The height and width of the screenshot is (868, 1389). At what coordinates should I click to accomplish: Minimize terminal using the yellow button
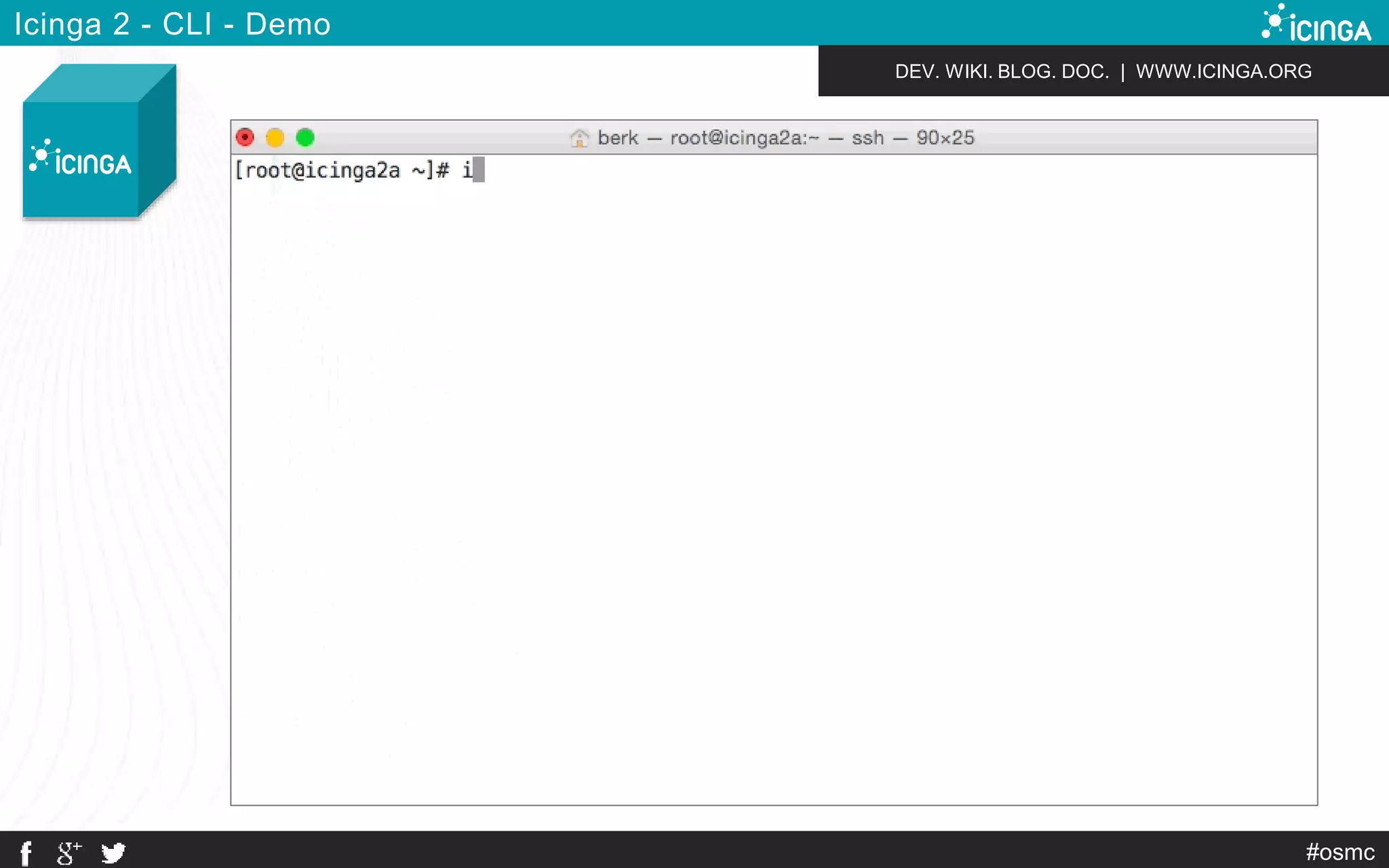point(275,138)
